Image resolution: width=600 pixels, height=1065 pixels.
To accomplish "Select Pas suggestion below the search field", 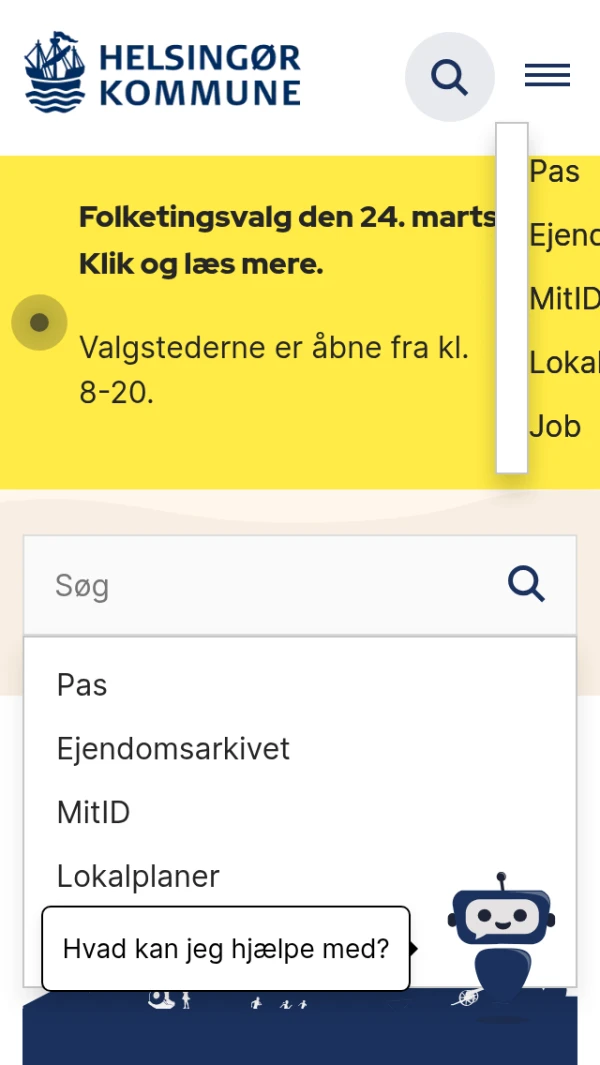I will 82,685.
